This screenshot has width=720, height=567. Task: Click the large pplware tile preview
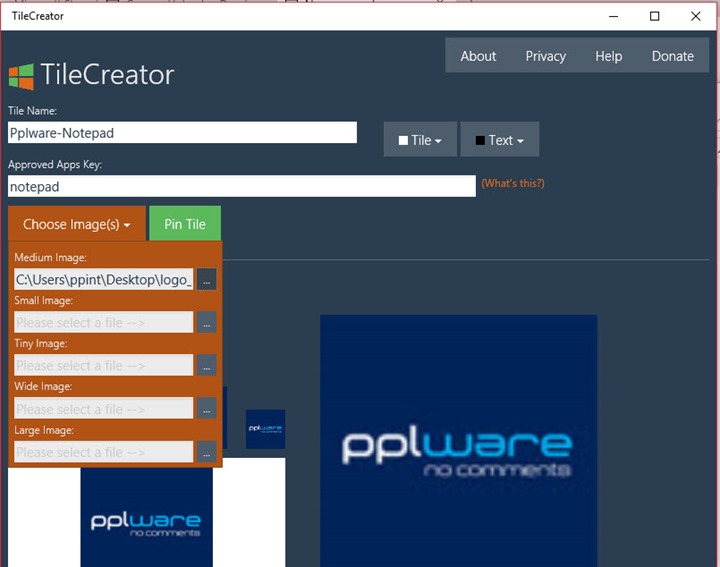tap(458, 441)
